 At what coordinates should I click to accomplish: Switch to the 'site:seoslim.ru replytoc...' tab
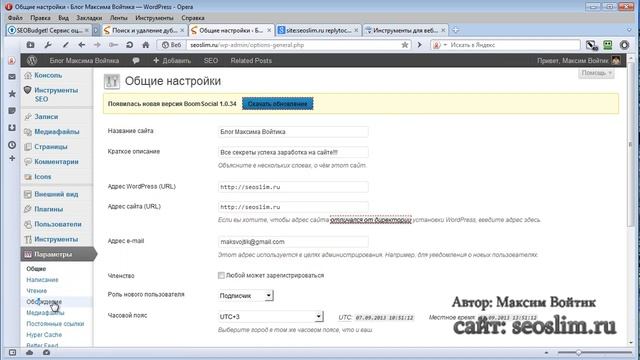point(318,30)
